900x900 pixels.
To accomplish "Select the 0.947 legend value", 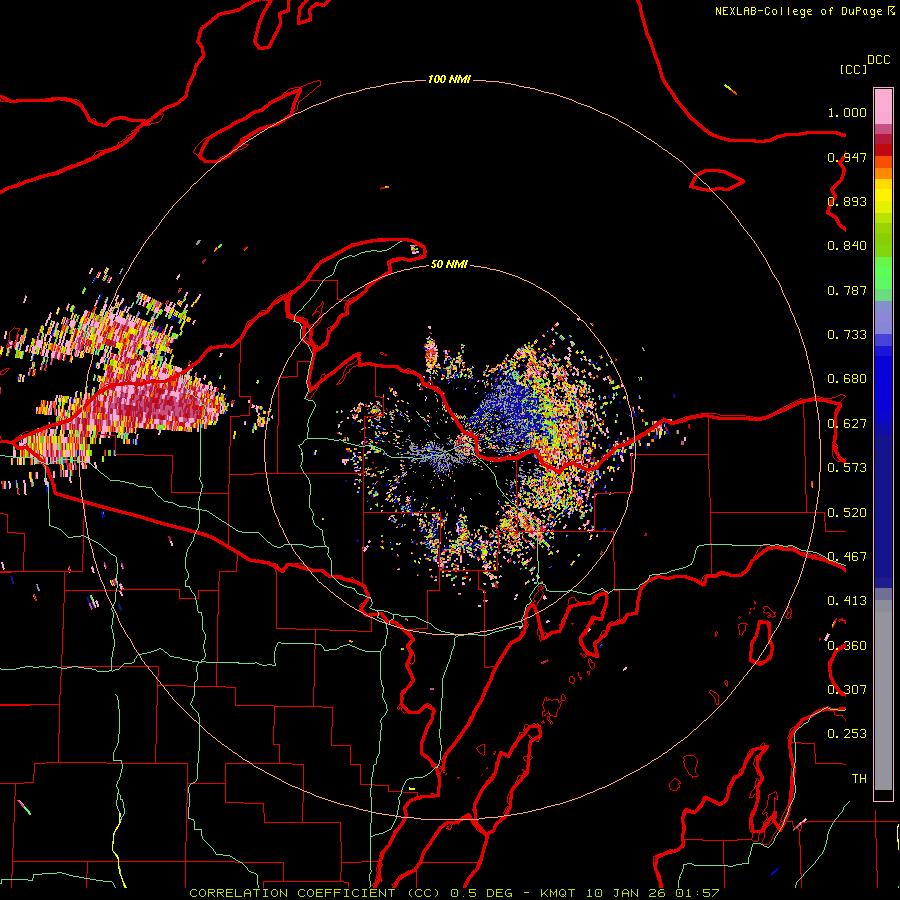I will coord(847,157).
